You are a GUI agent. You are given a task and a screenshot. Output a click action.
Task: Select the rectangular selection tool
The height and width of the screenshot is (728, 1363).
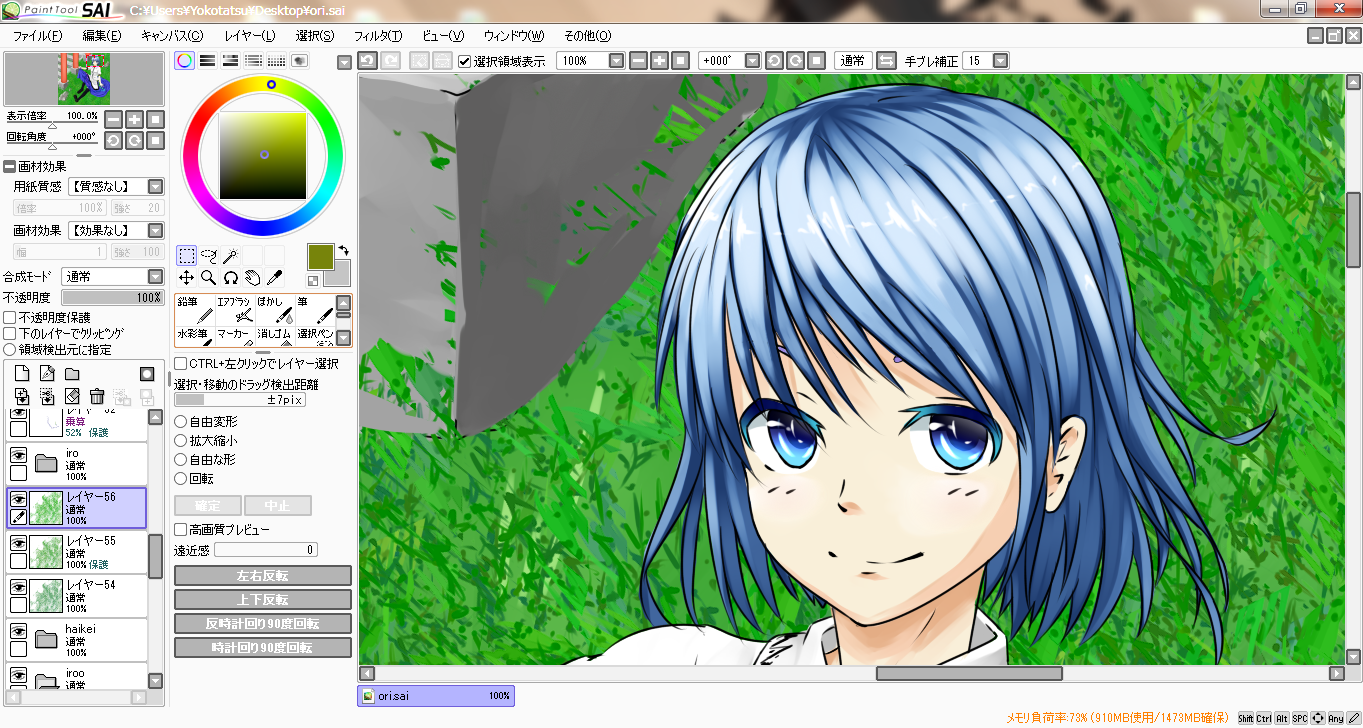[x=187, y=255]
